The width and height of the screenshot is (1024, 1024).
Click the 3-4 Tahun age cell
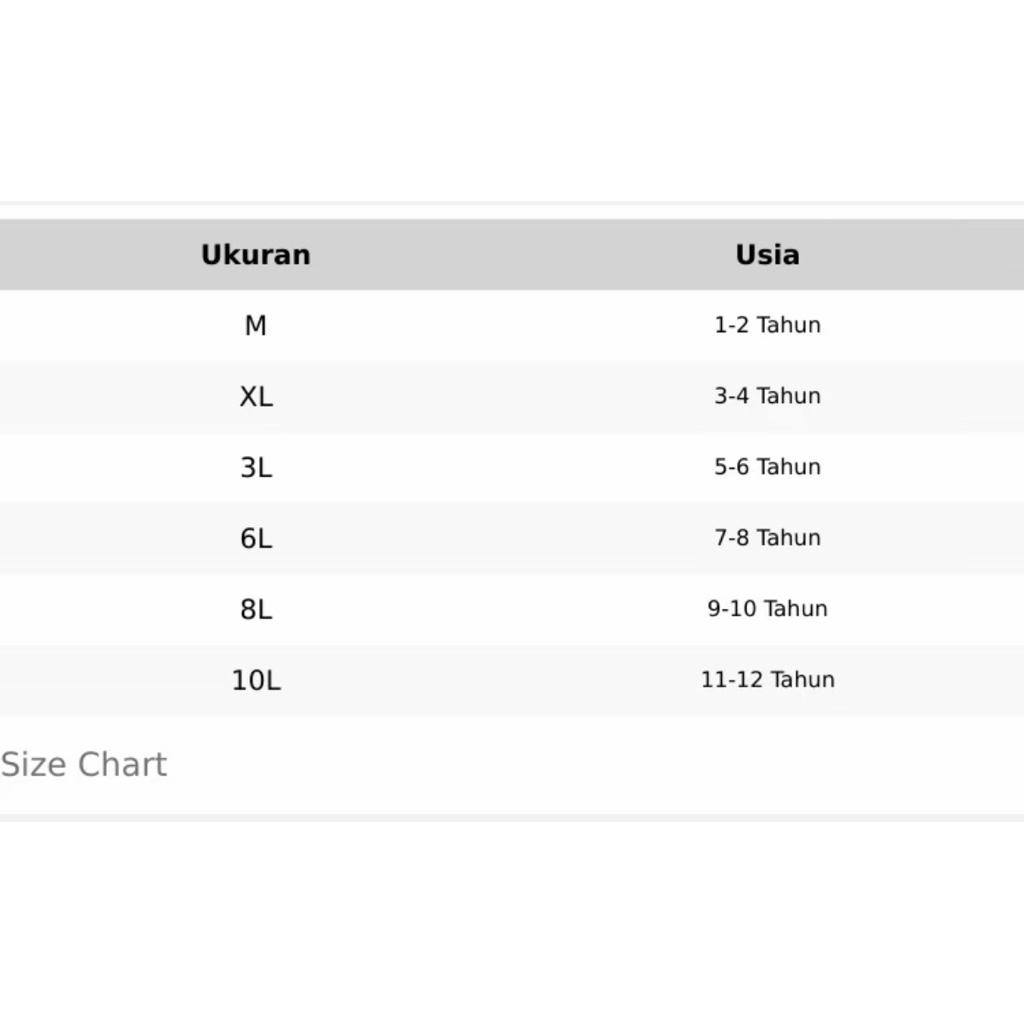(x=767, y=396)
